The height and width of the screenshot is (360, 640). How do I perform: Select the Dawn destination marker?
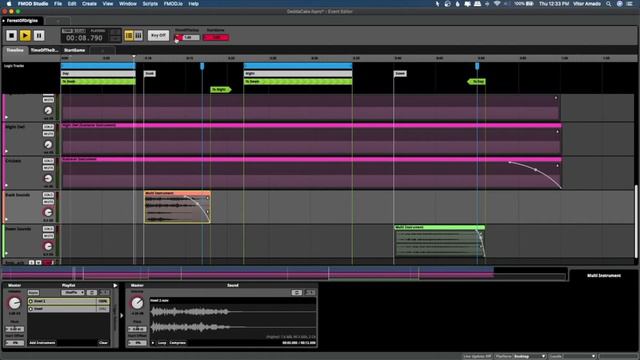coord(400,73)
